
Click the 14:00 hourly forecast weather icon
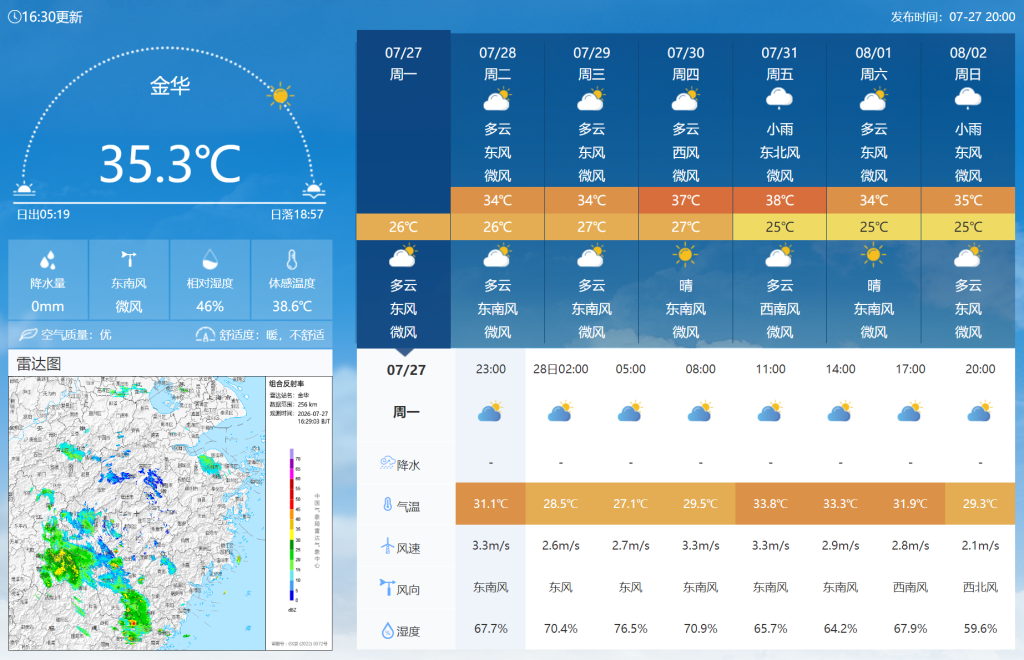[x=840, y=411]
